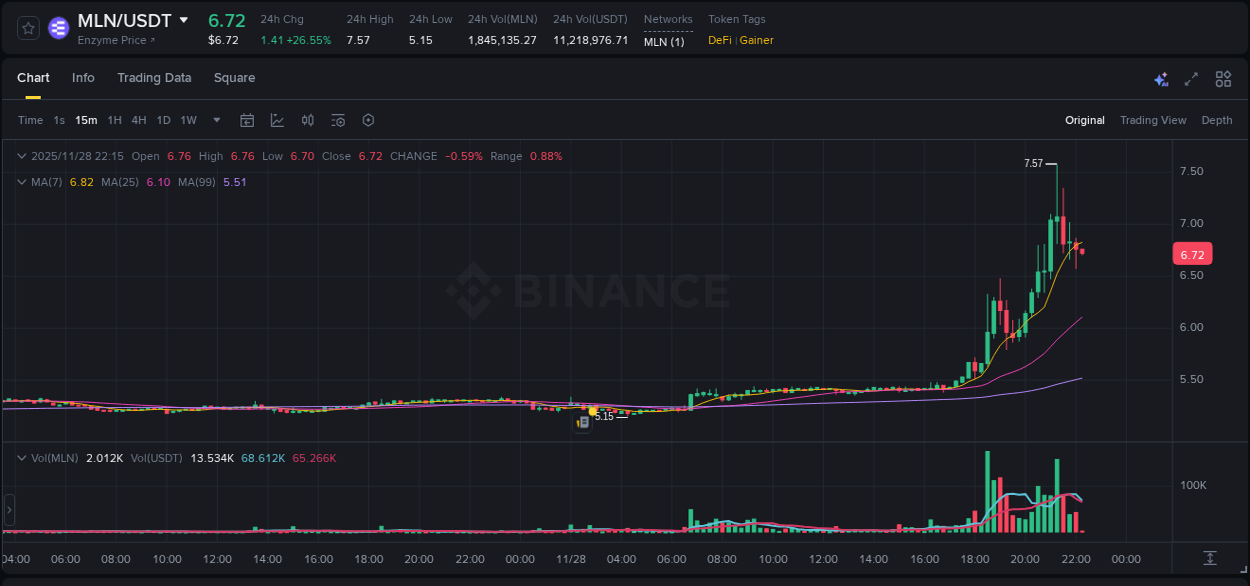This screenshot has width=1250, height=586.
Task: Open the Square tab
Action: click(234, 78)
